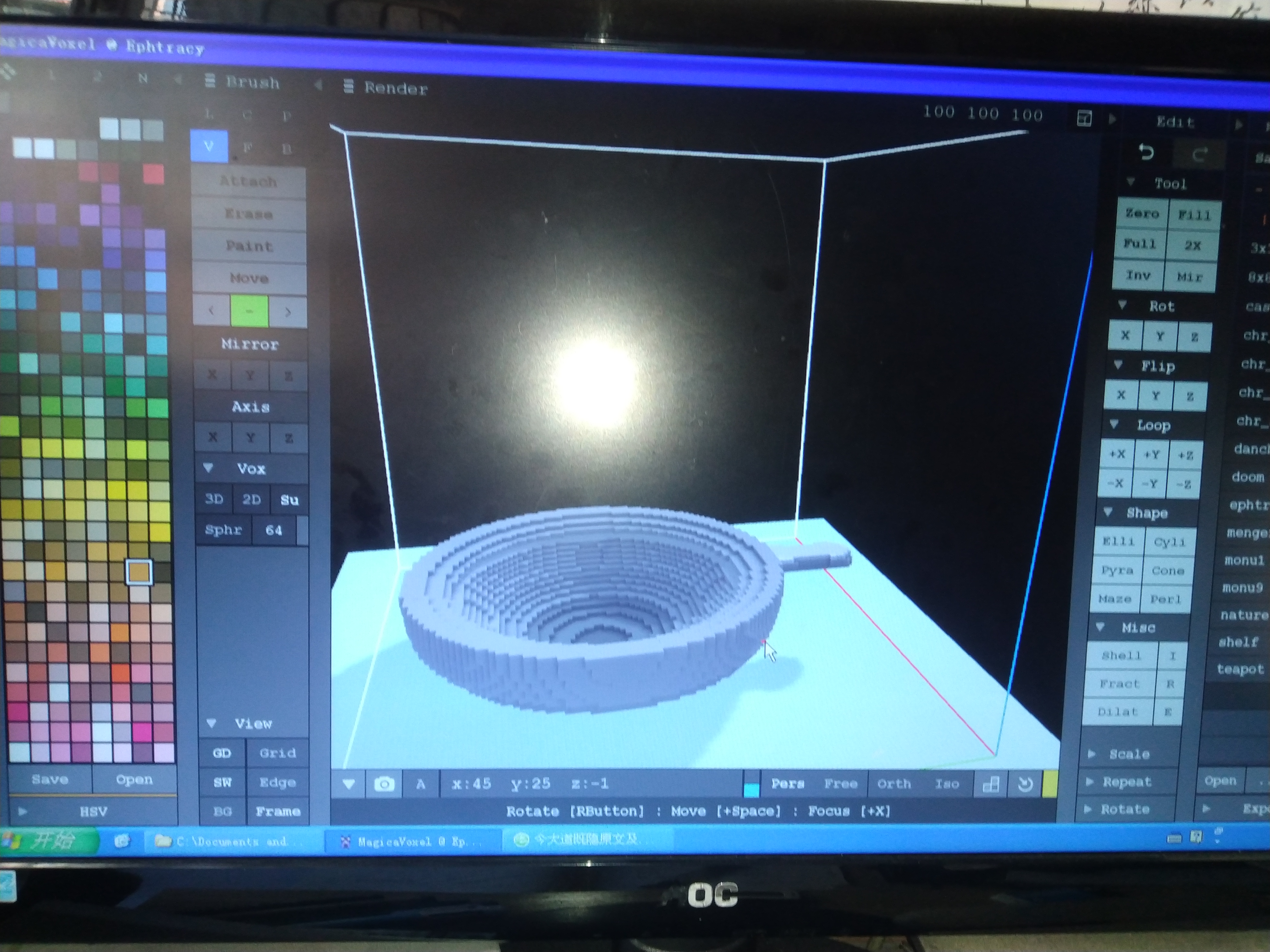Expand the Repeat section
The width and height of the screenshot is (1270, 952).
[1089, 781]
